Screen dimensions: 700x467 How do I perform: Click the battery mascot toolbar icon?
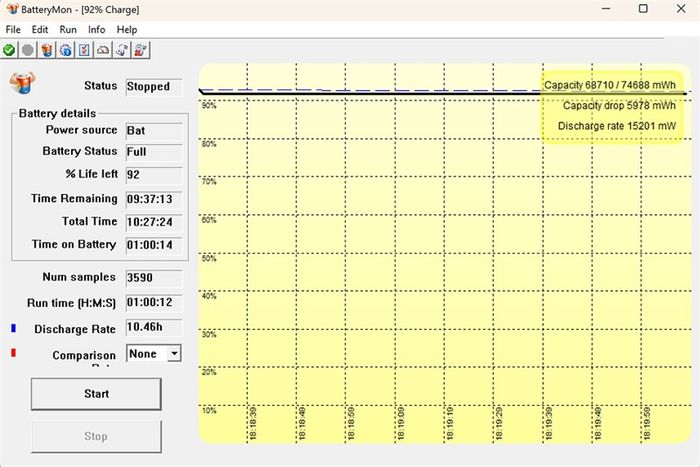point(46,50)
